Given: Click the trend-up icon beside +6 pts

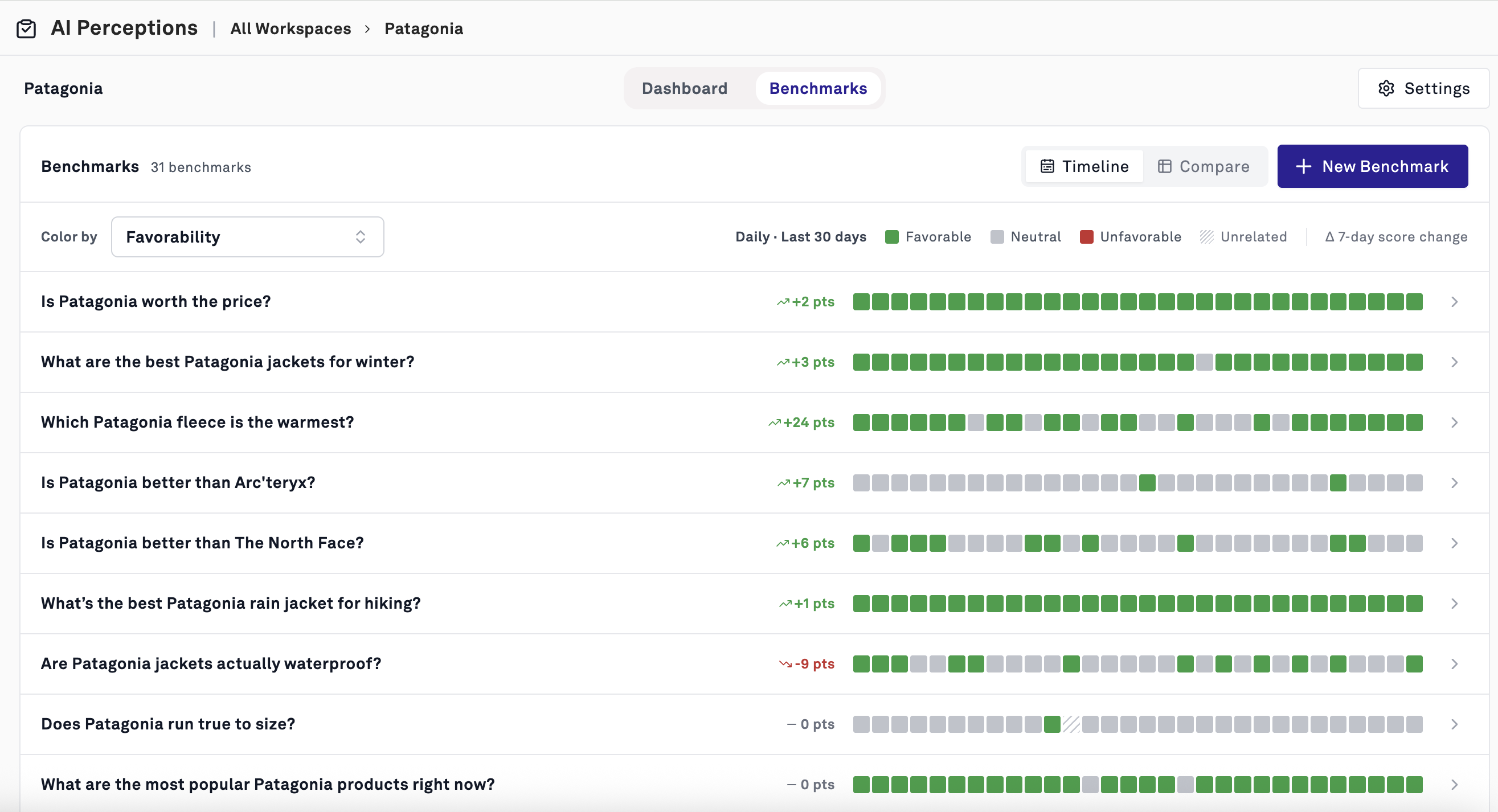Looking at the screenshot, I should click(x=782, y=544).
